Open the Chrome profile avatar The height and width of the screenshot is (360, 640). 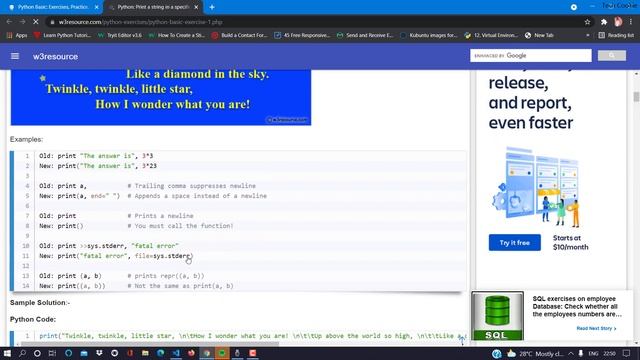pos(618,22)
